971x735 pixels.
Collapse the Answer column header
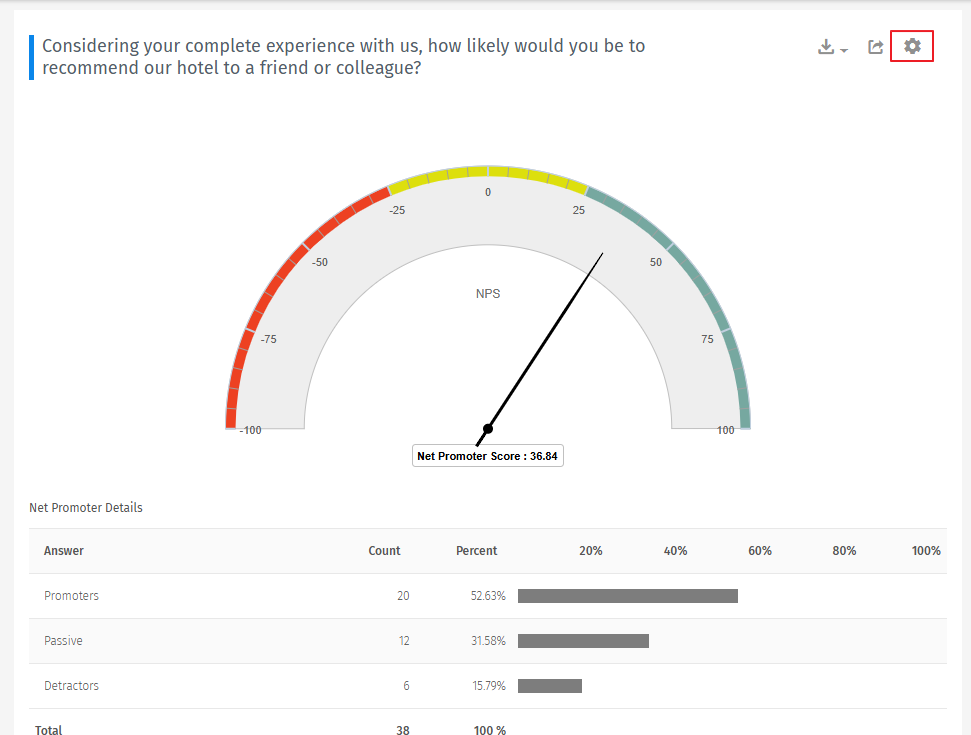[66, 551]
